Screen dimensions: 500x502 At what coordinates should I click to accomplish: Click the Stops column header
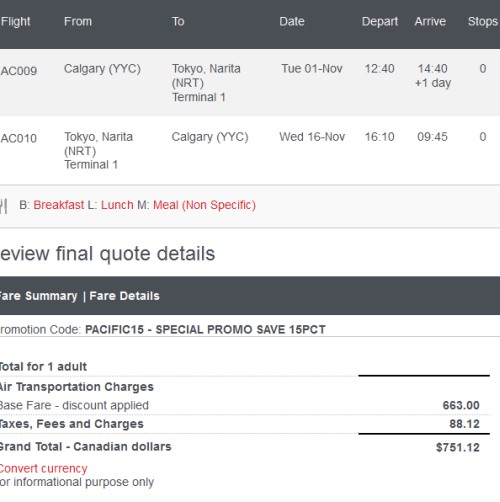[483, 22]
